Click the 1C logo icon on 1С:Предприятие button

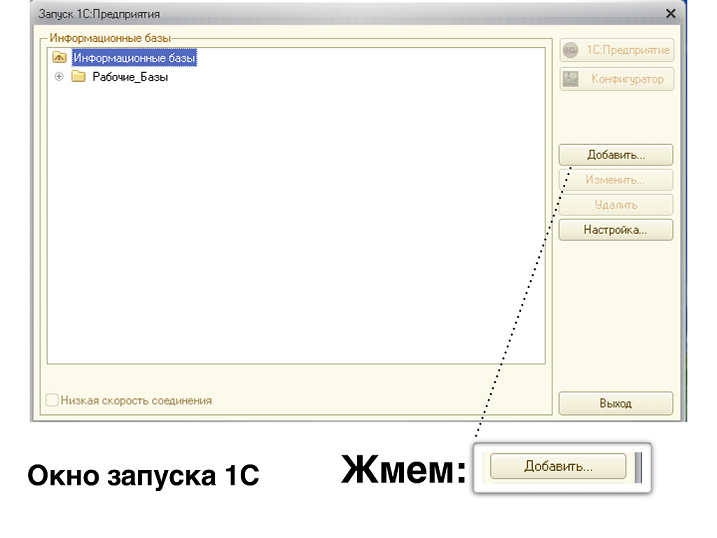point(570,50)
